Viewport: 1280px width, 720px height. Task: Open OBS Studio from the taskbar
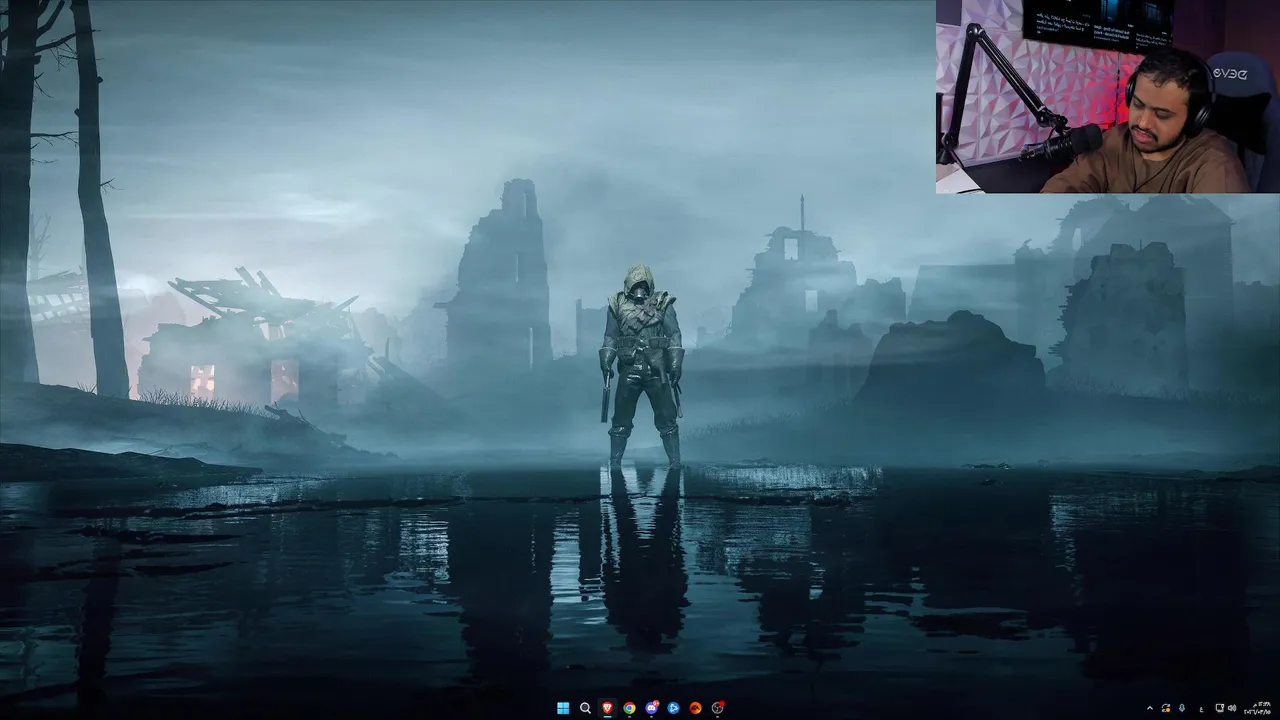click(x=717, y=708)
